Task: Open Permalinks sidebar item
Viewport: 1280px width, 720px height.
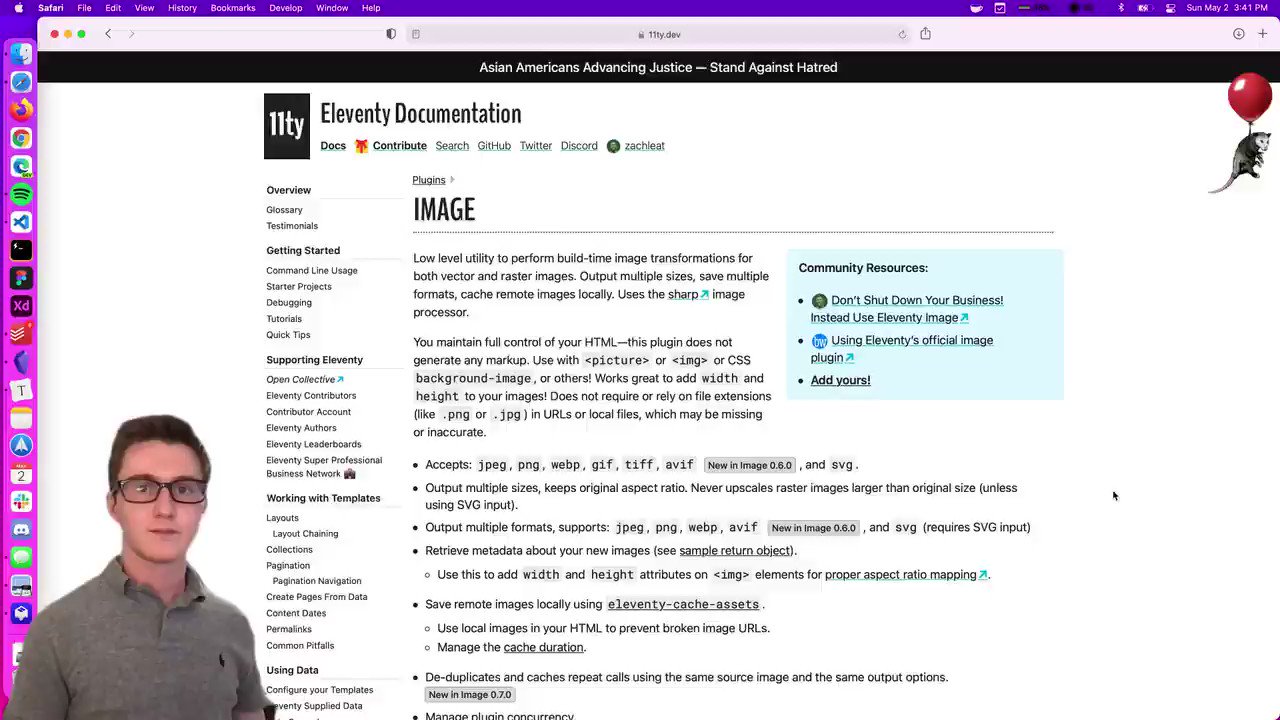Action: click(289, 630)
